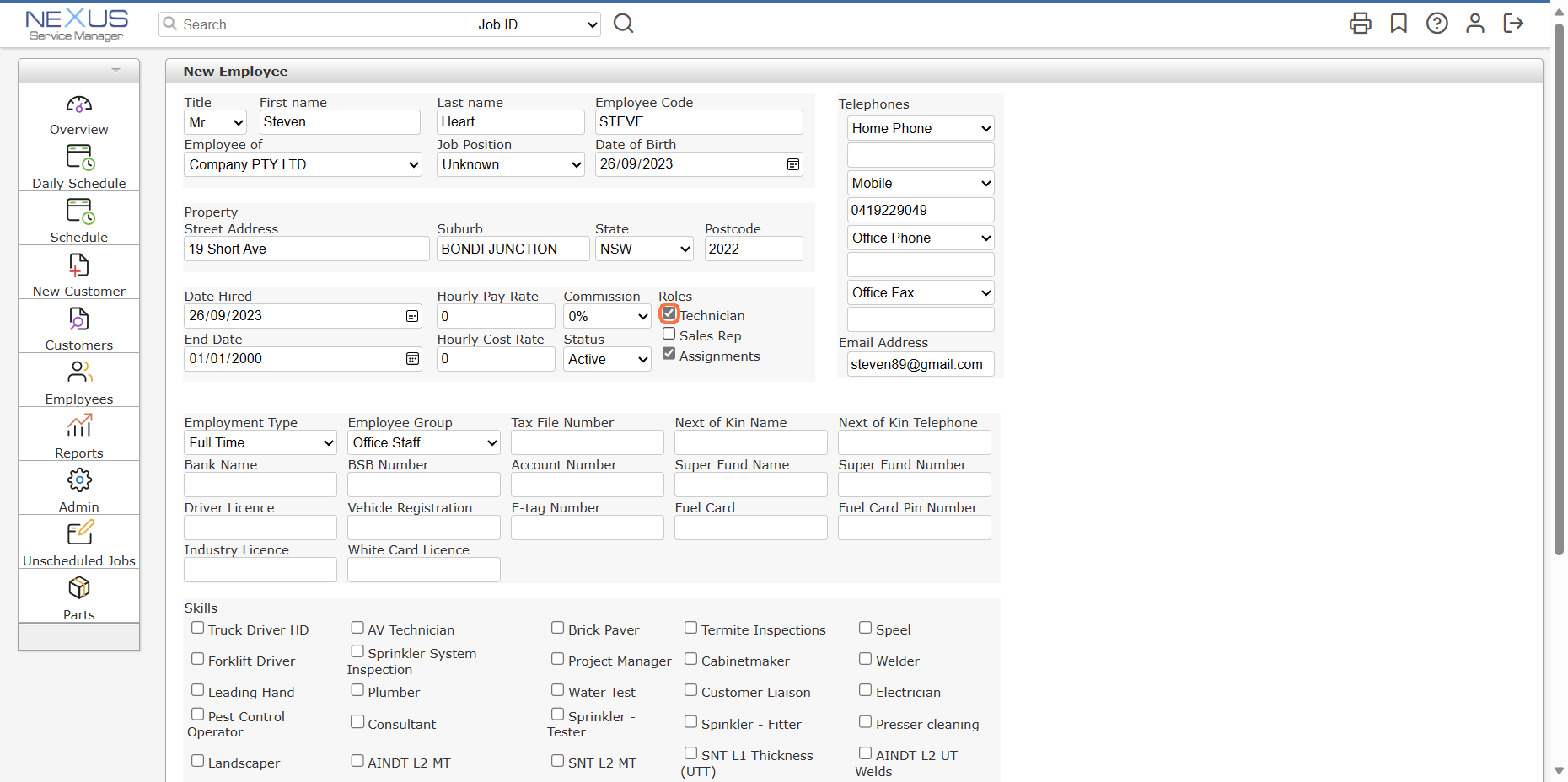Click the Nexus Service Manager logo

click(x=76, y=24)
